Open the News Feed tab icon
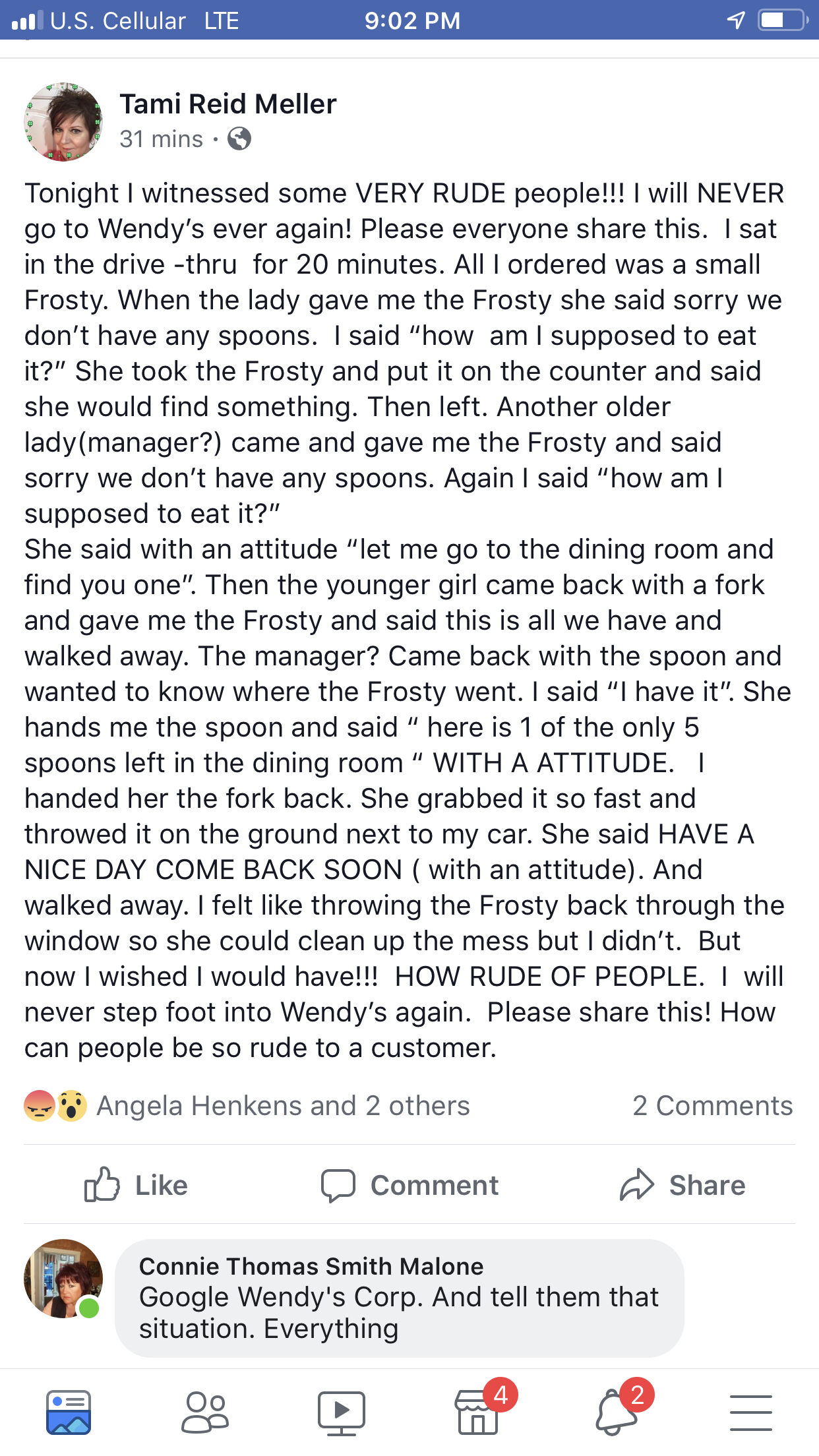Viewport: 819px width, 1456px height. point(69,1412)
